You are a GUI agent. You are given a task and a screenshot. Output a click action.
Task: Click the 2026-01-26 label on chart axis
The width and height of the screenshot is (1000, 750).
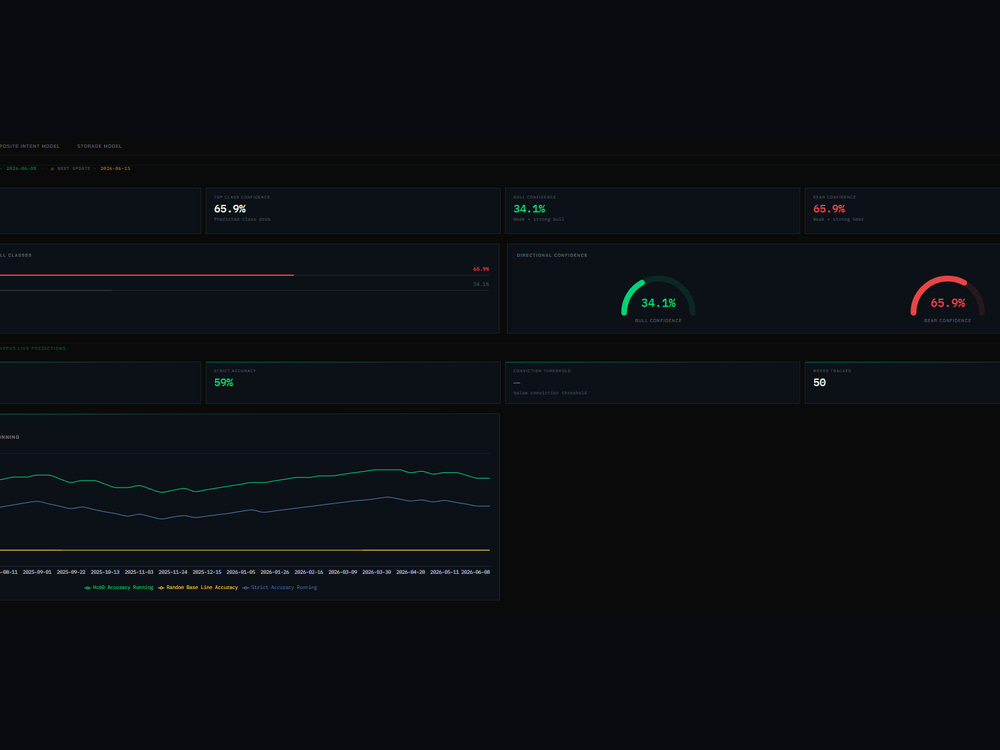tap(275, 572)
